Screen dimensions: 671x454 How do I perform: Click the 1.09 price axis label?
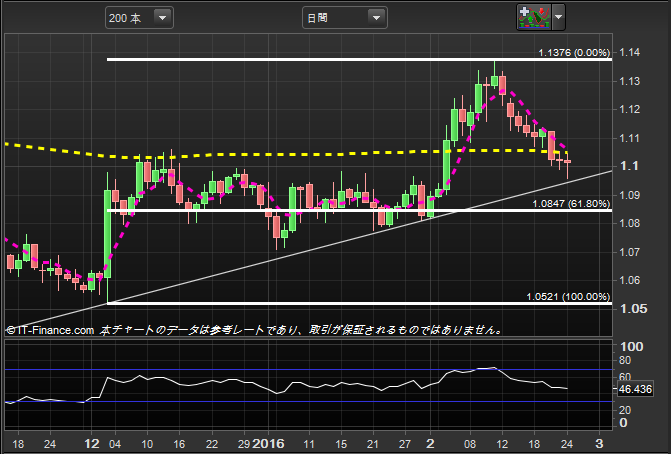(x=629, y=195)
